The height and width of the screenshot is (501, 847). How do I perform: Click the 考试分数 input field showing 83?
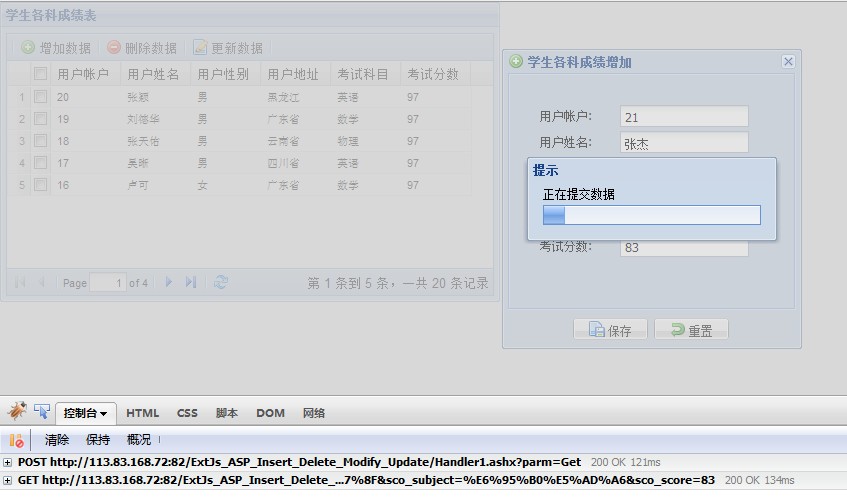click(684, 248)
